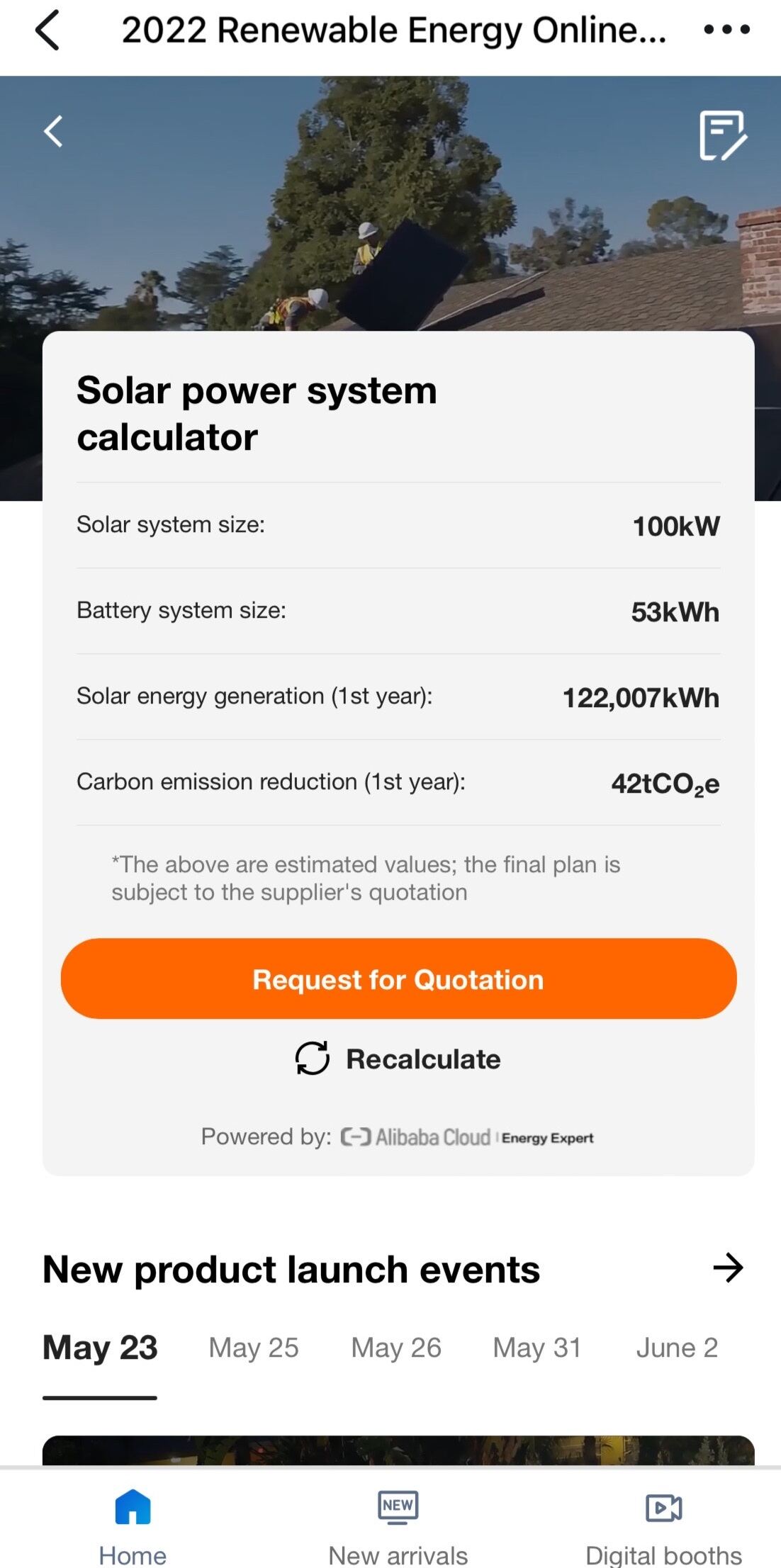Click the Recalculate text button
The width and height of the screenshot is (781, 1568).
[x=423, y=1059]
